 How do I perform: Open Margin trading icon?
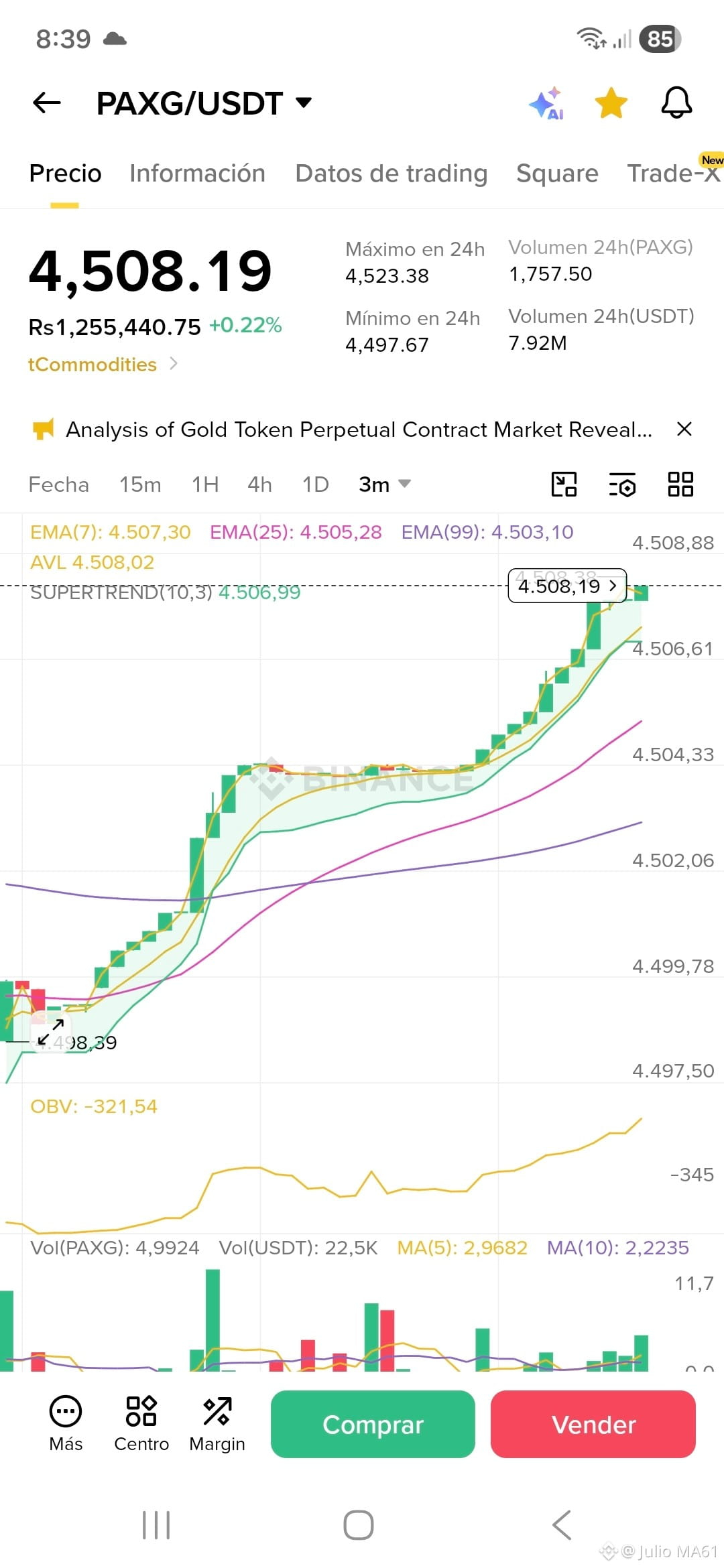pyautogui.click(x=217, y=1423)
